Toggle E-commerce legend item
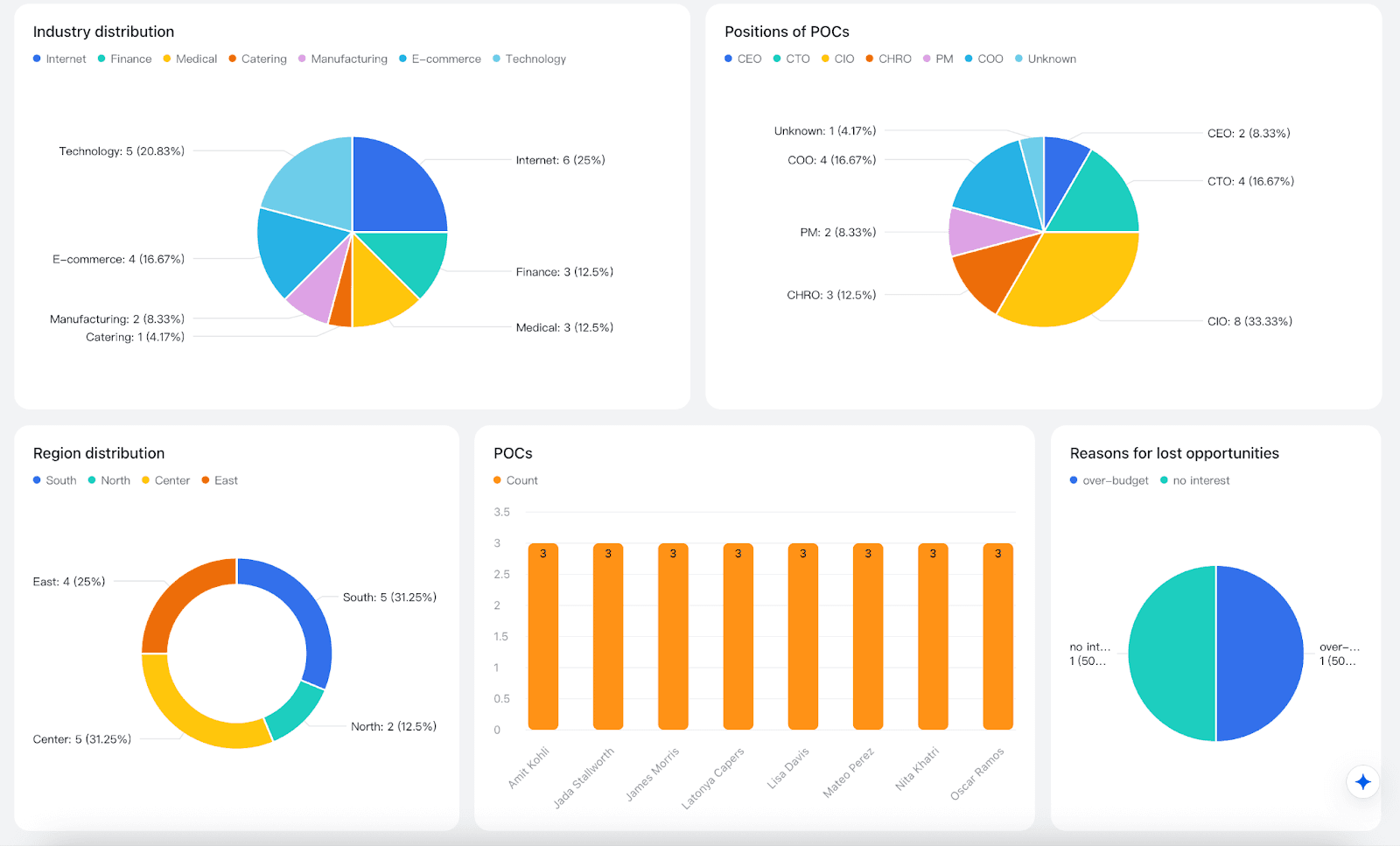Viewport: 1400px width, 846px height. coord(439,59)
